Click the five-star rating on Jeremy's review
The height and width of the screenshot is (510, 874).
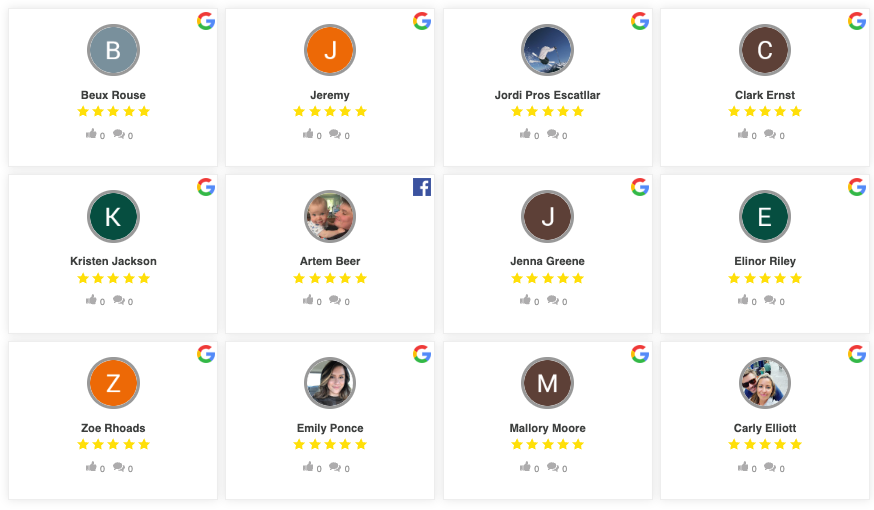coord(330,112)
